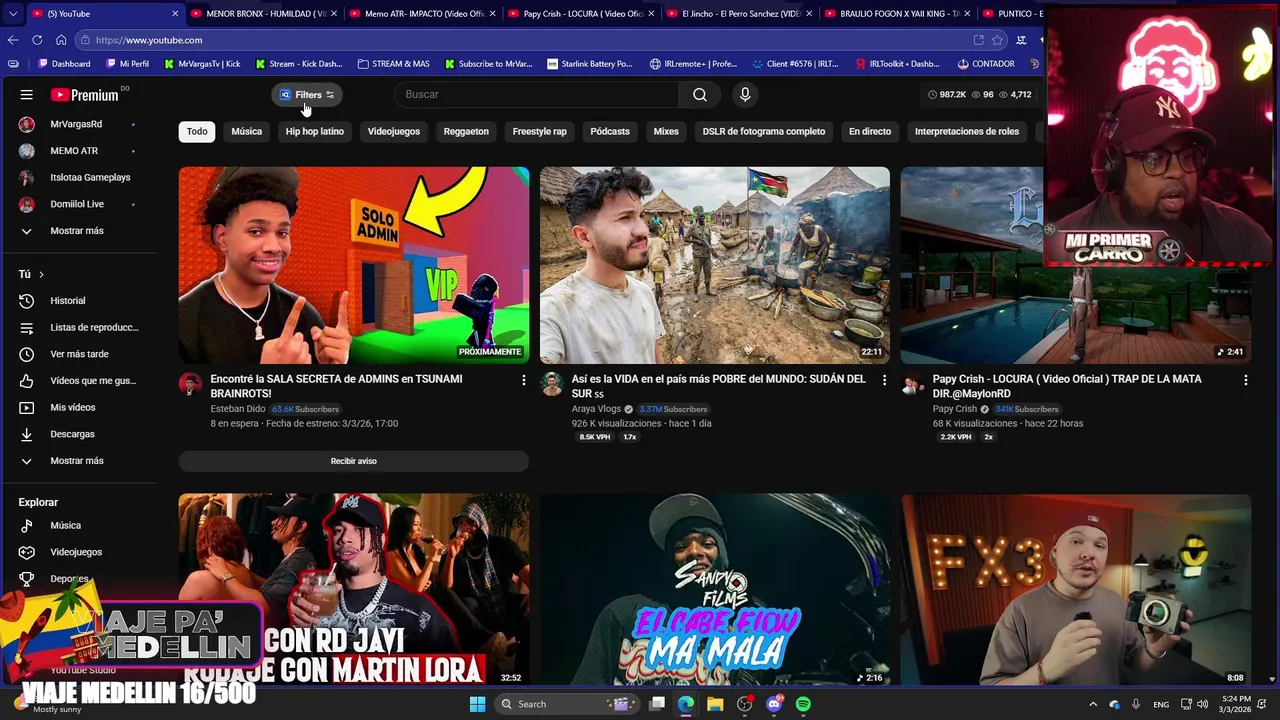Open SUDÁN DEL SUR video thumbnail

click(x=715, y=265)
